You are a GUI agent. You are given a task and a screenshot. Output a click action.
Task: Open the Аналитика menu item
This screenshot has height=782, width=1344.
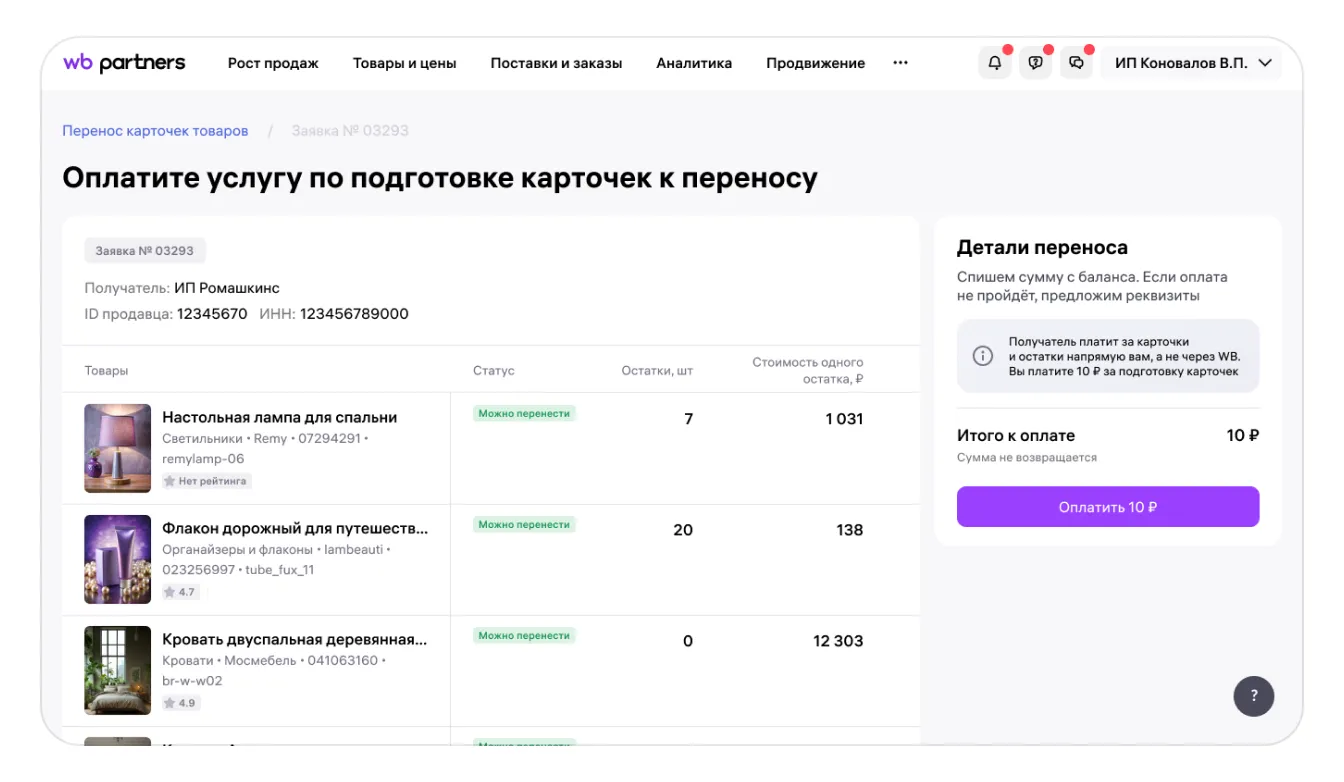coord(694,63)
